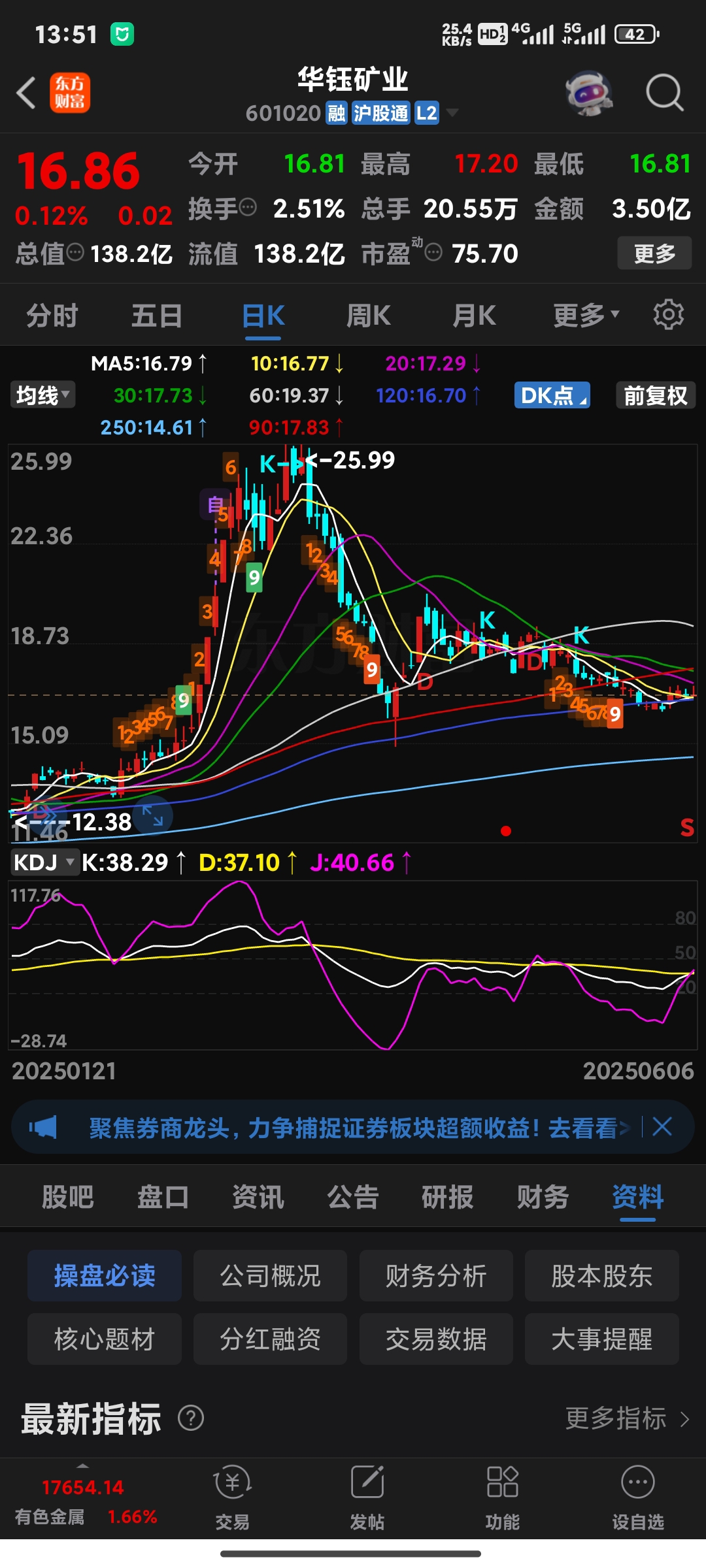Open the 股吧 tab
Image resolution: width=706 pixels, height=1568 pixels.
(x=67, y=1197)
